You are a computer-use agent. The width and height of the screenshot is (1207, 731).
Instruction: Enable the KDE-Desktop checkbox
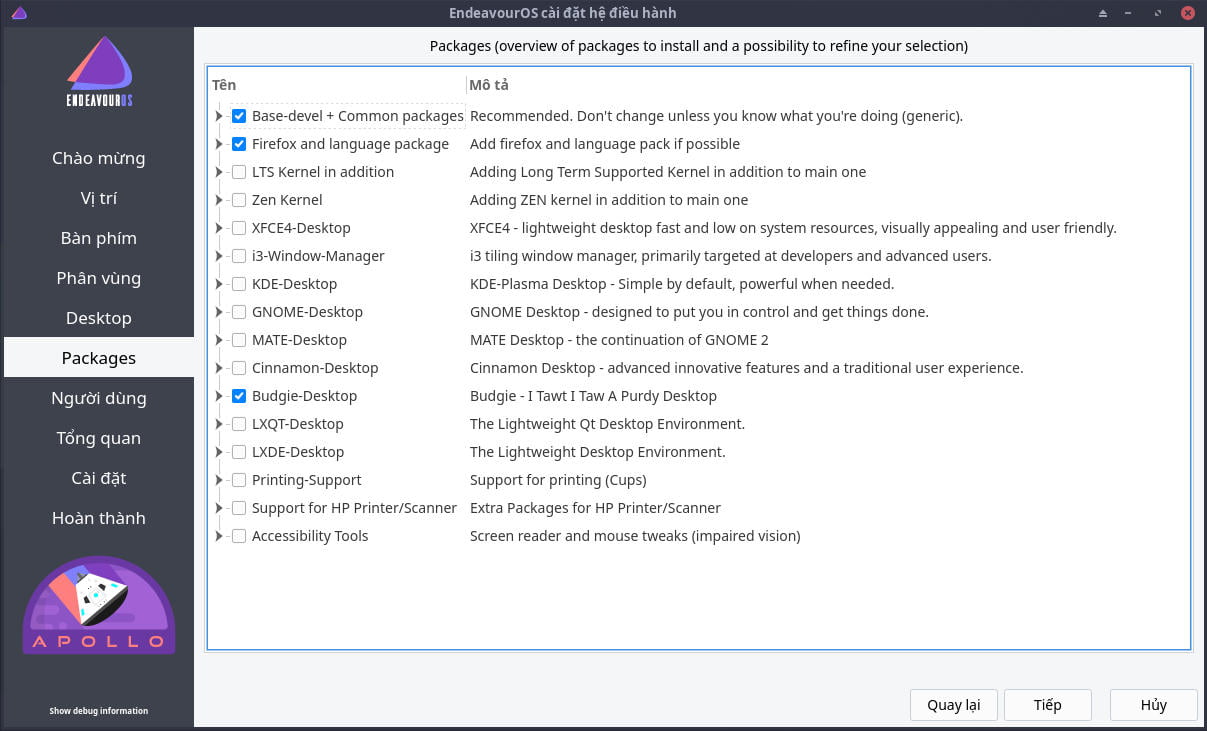pyautogui.click(x=239, y=284)
